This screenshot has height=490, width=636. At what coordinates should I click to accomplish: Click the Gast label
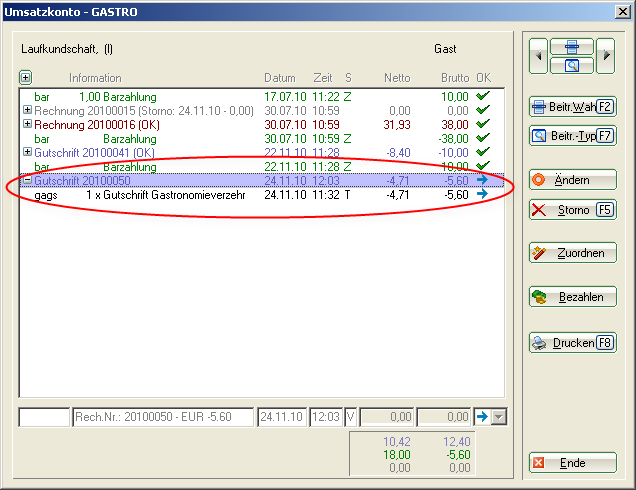coord(445,49)
